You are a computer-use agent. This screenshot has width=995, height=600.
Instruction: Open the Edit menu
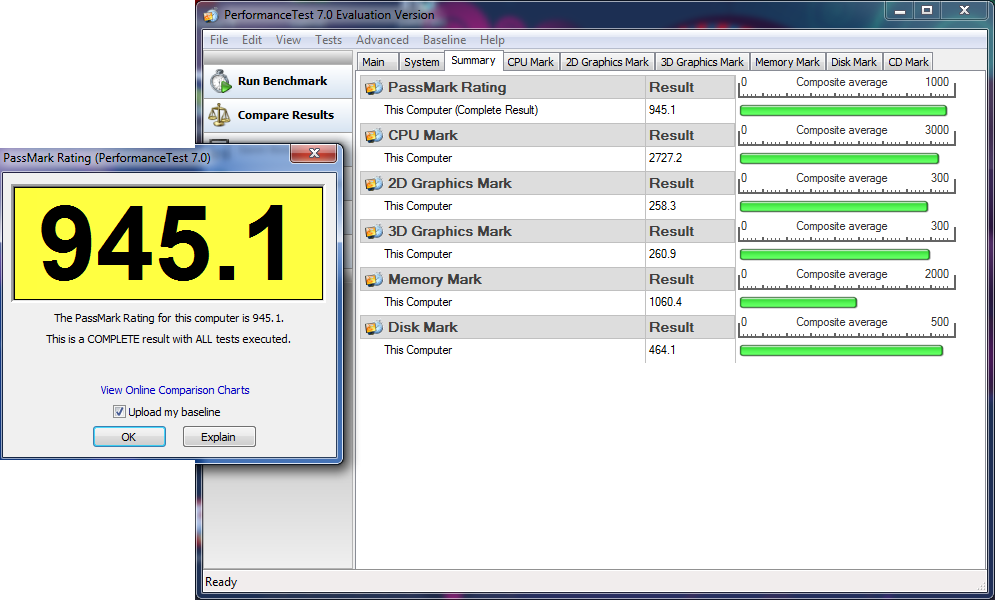[252, 39]
